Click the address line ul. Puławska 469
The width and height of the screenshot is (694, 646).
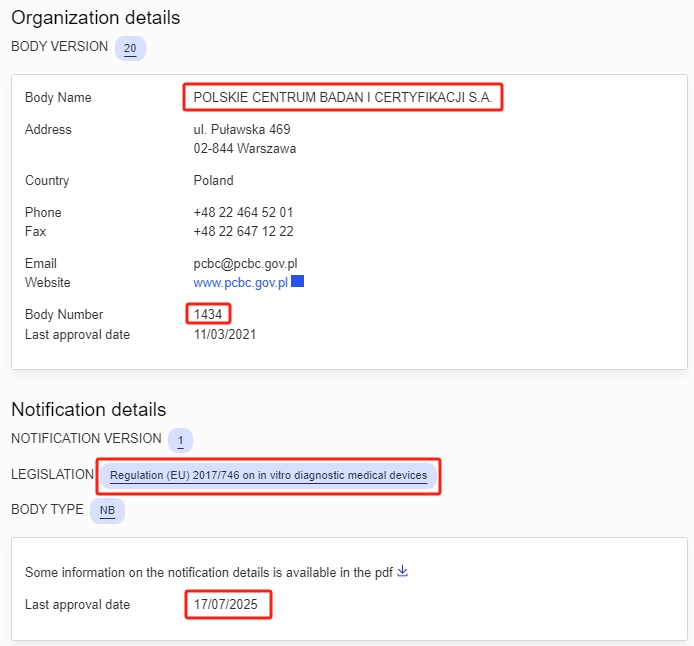pos(242,129)
